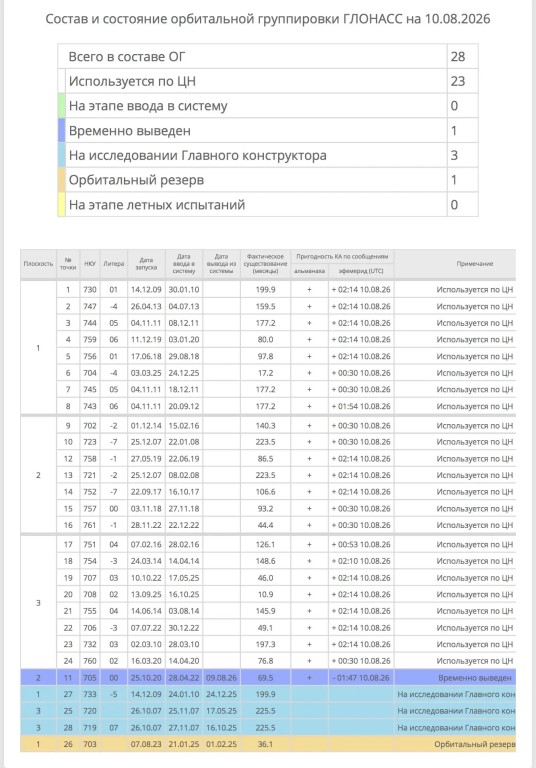Click the total count value 28

click(458, 56)
